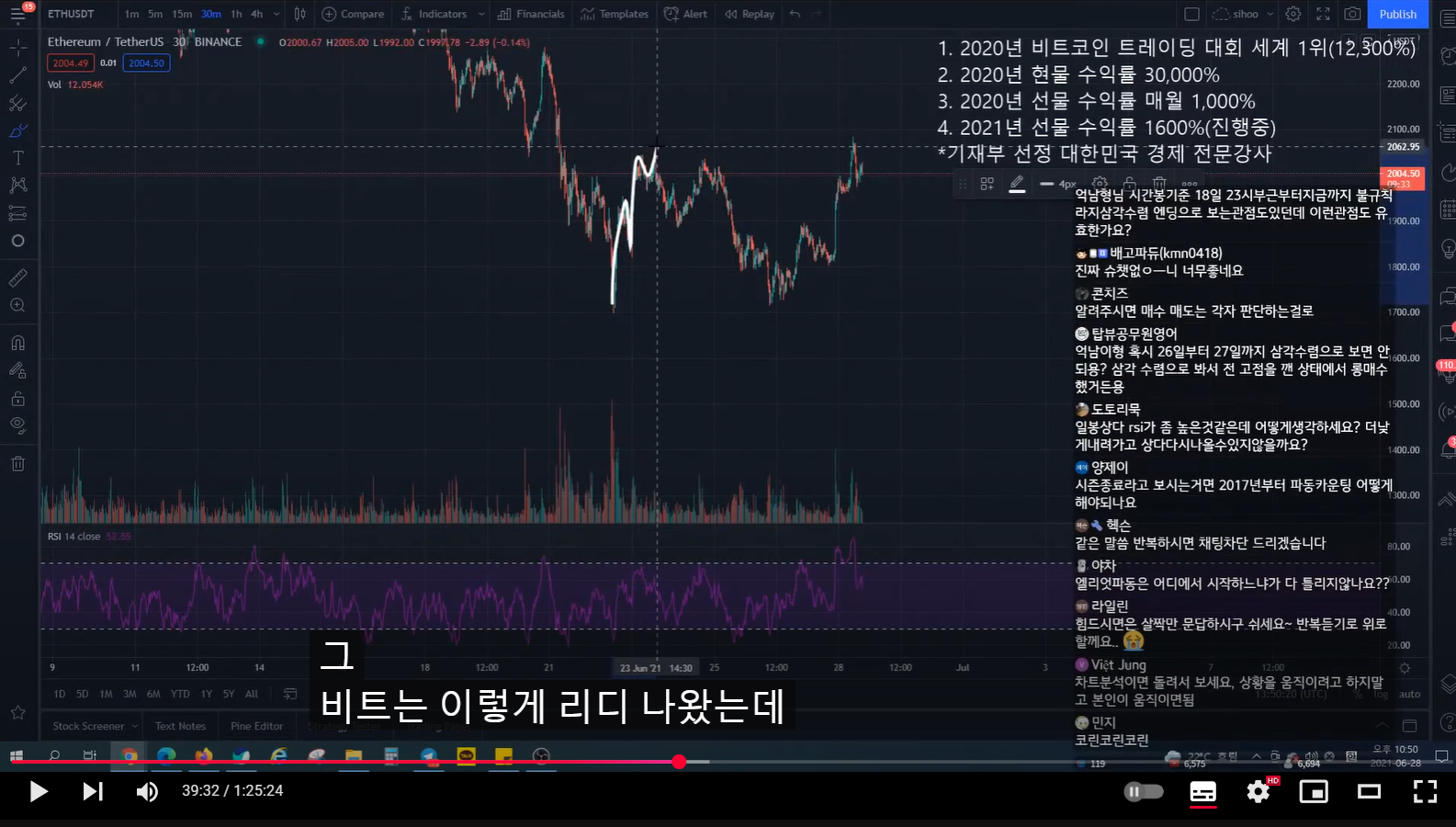This screenshot has height=827, width=1456.
Task: Enter TradingView fullscreen mode
Action: coord(1323,14)
